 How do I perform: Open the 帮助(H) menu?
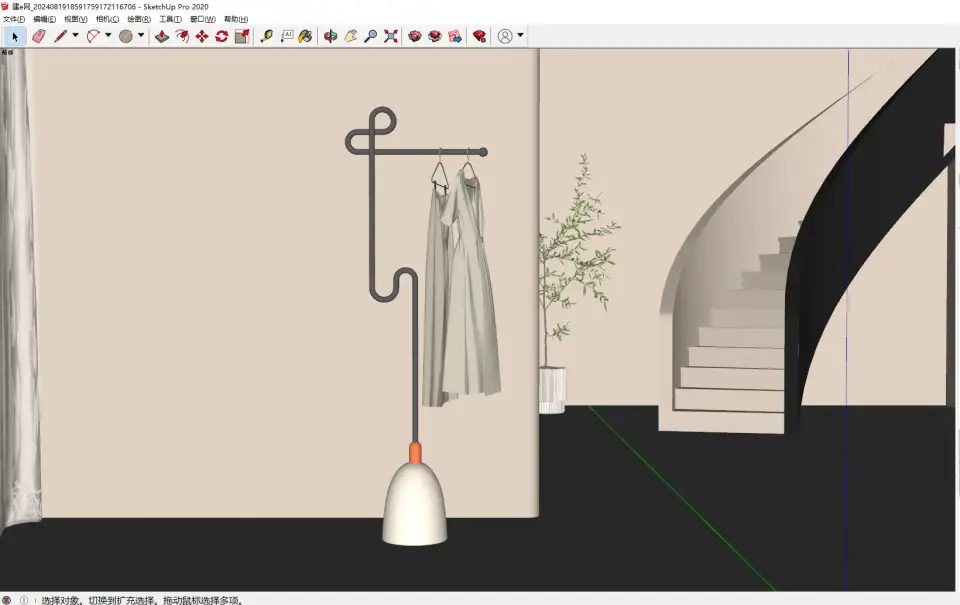(236, 19)
